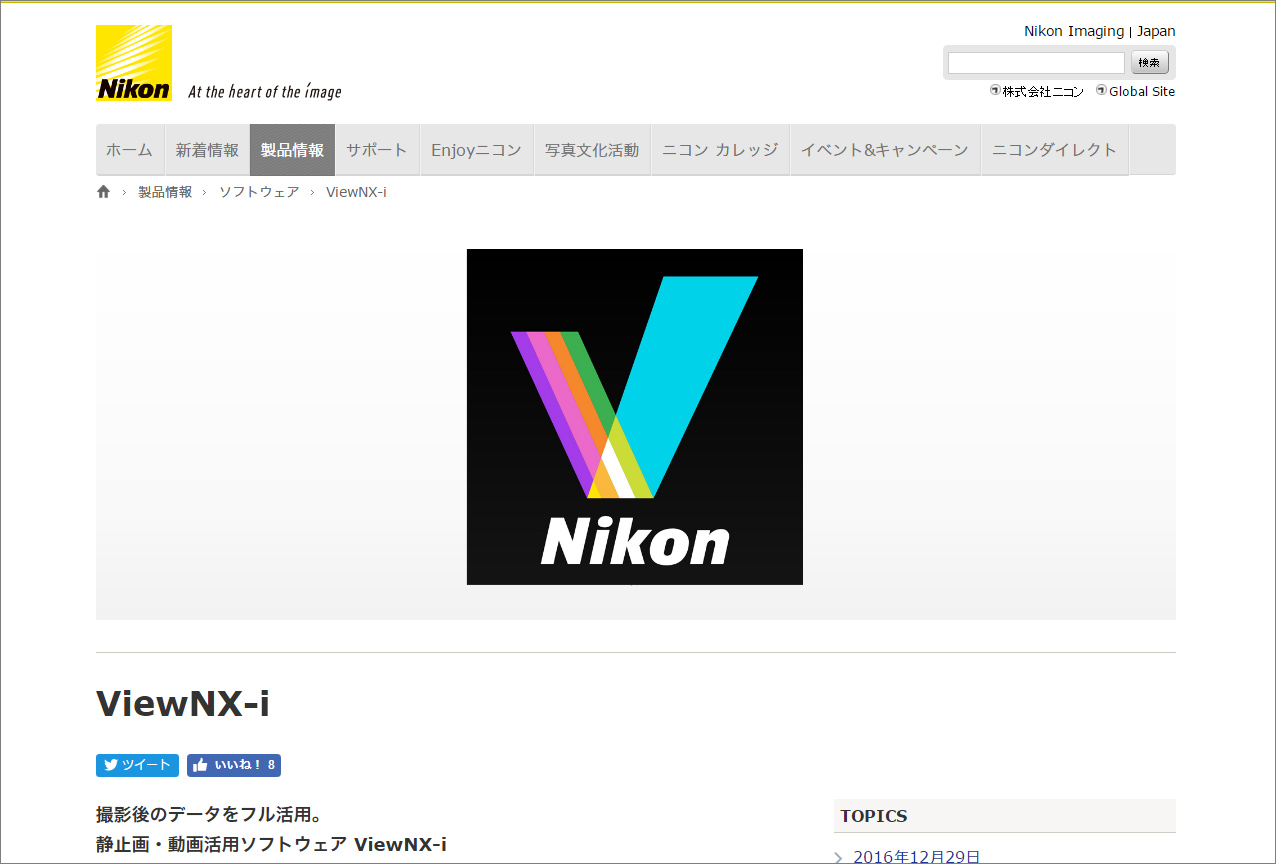1276x864 pixels.
Task: Focus the site search input field
Action: (x=1036, y=63)
